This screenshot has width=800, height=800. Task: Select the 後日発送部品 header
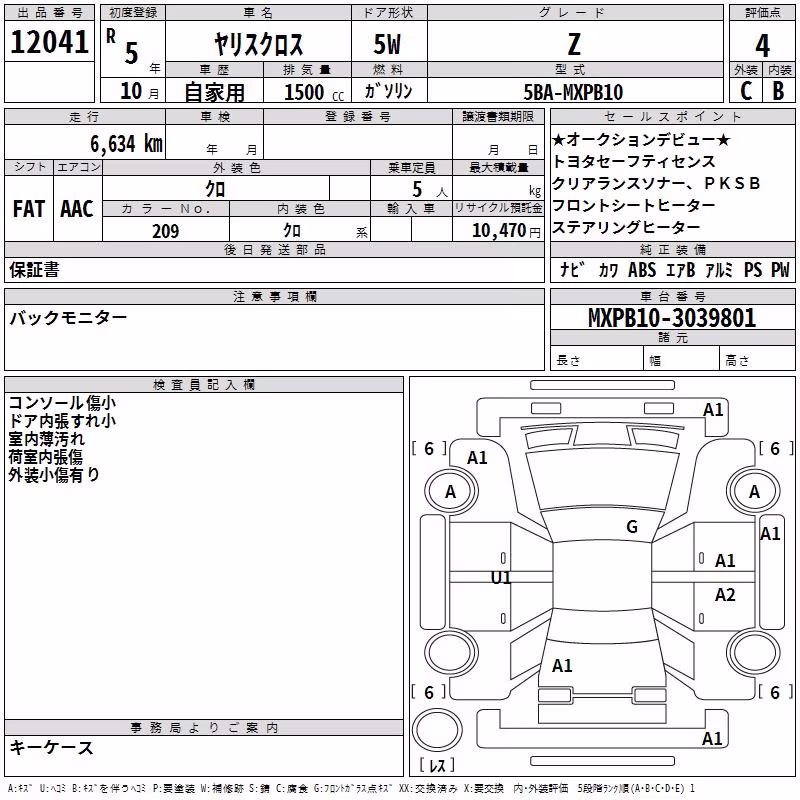point(275,249)
